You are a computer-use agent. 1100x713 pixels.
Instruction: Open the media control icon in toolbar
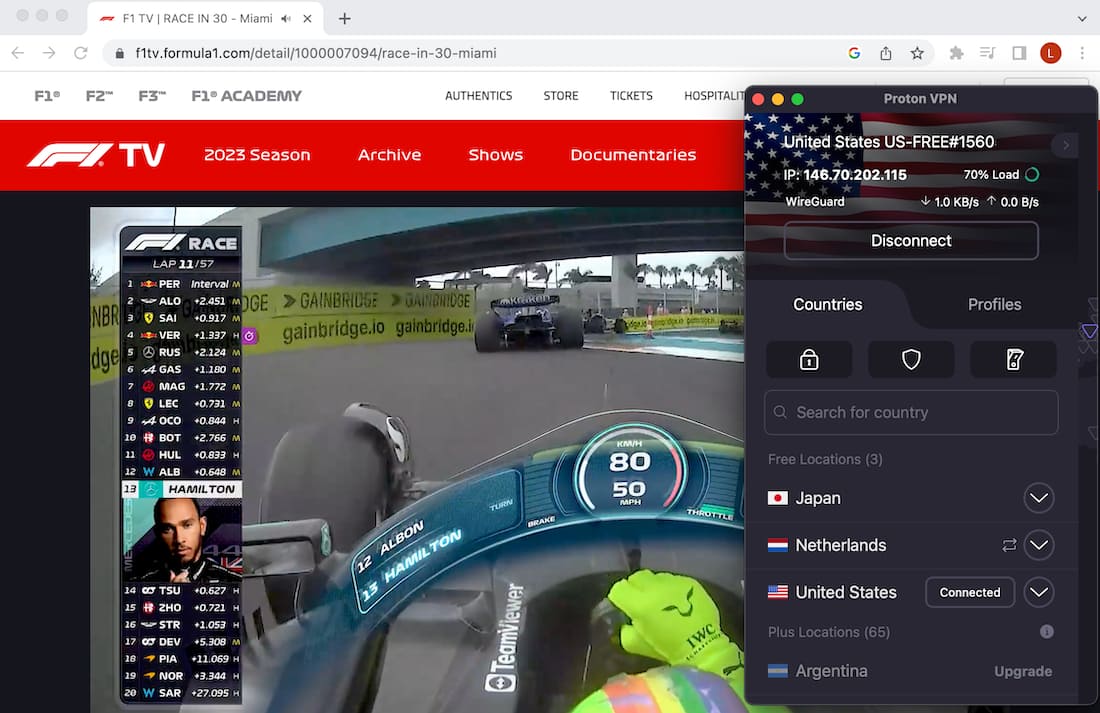click(988, 53)
